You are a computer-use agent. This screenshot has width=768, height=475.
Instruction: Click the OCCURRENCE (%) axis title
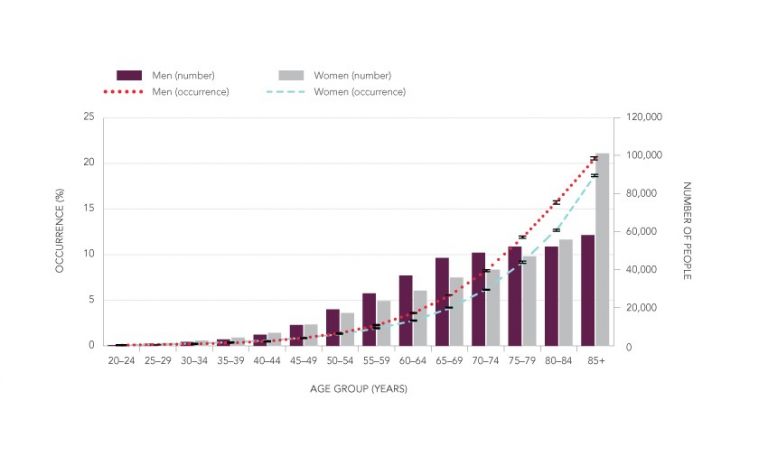click(61, 232)
